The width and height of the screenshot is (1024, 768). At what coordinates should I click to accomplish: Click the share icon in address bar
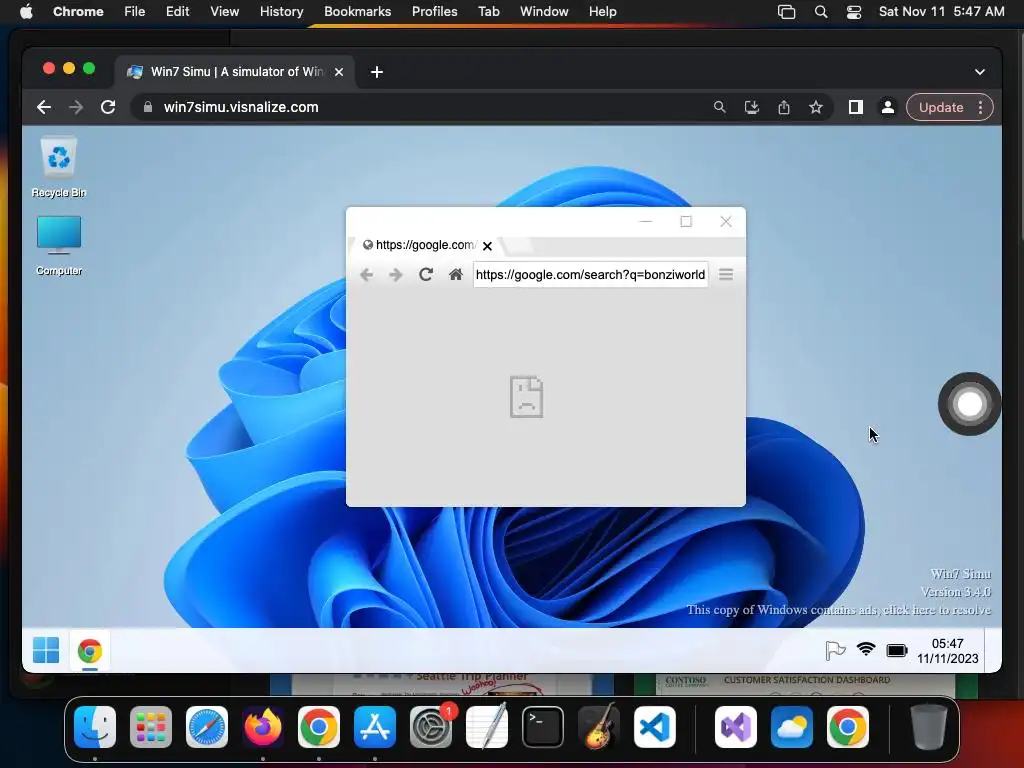784,107
